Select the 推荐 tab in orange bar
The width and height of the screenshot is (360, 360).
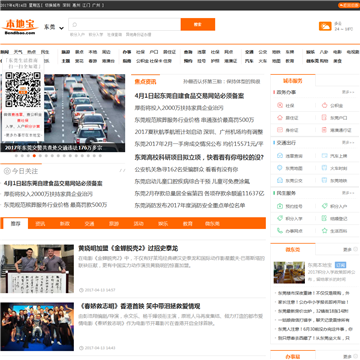(x=15, y=223)
